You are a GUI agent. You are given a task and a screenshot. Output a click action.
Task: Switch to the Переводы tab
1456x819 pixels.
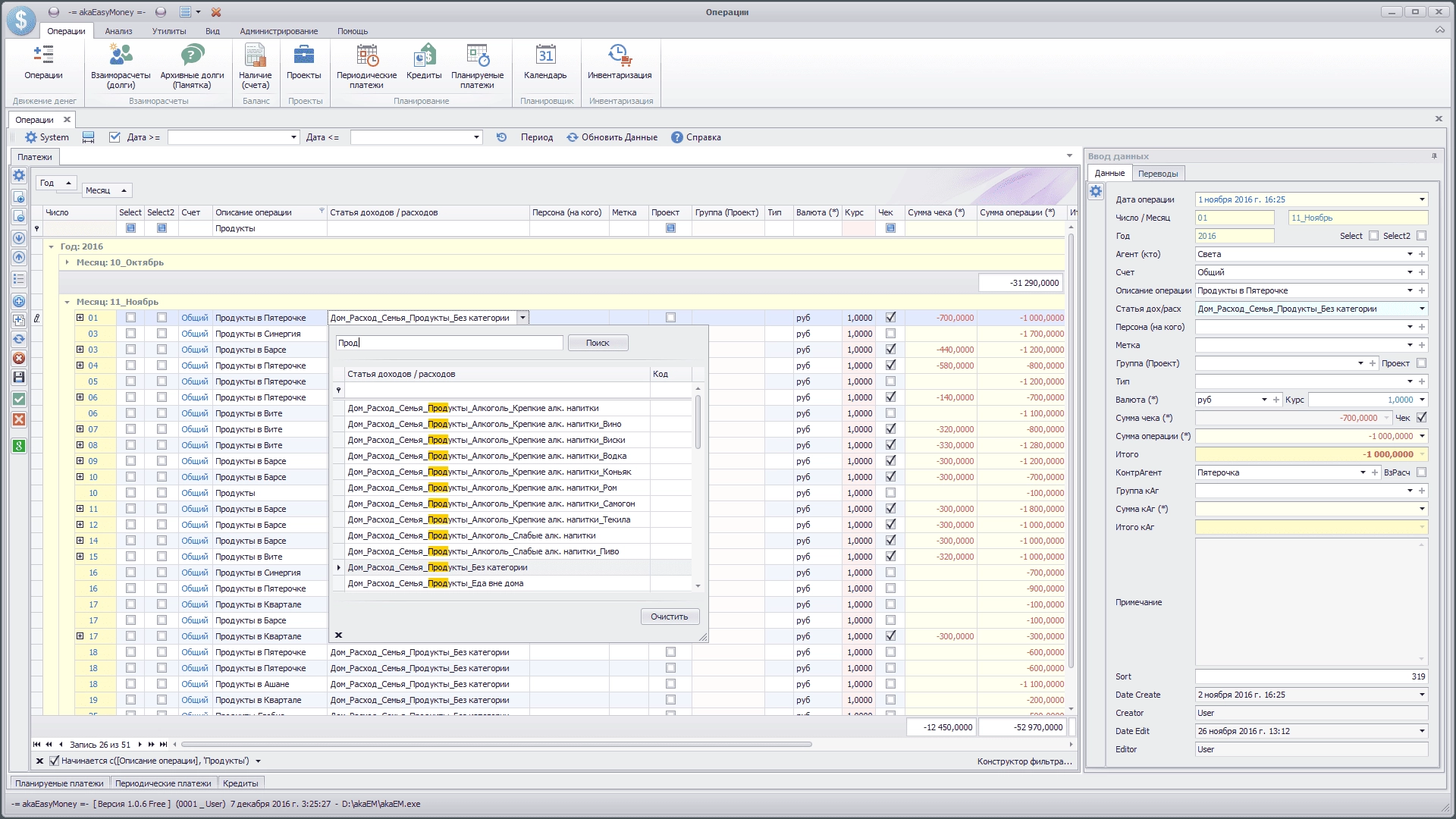[x=1158, y=174]
